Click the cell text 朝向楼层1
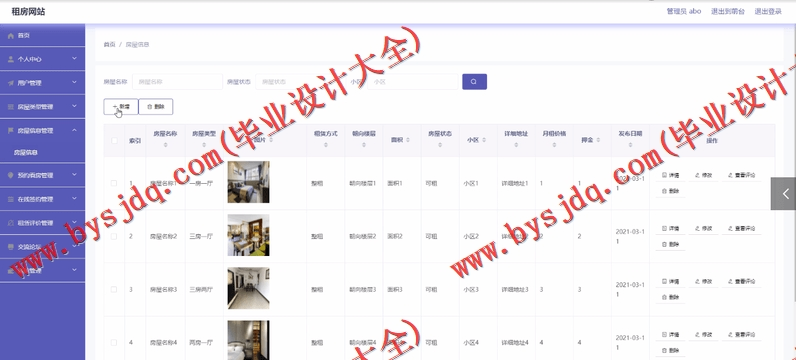This screenshot has height=360, width=796. [x=362, y=183]
